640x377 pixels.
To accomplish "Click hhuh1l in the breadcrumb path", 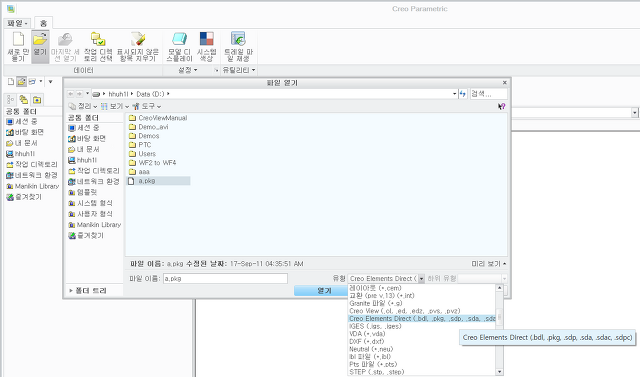I will pyautogui.click(x=118, y=94).
